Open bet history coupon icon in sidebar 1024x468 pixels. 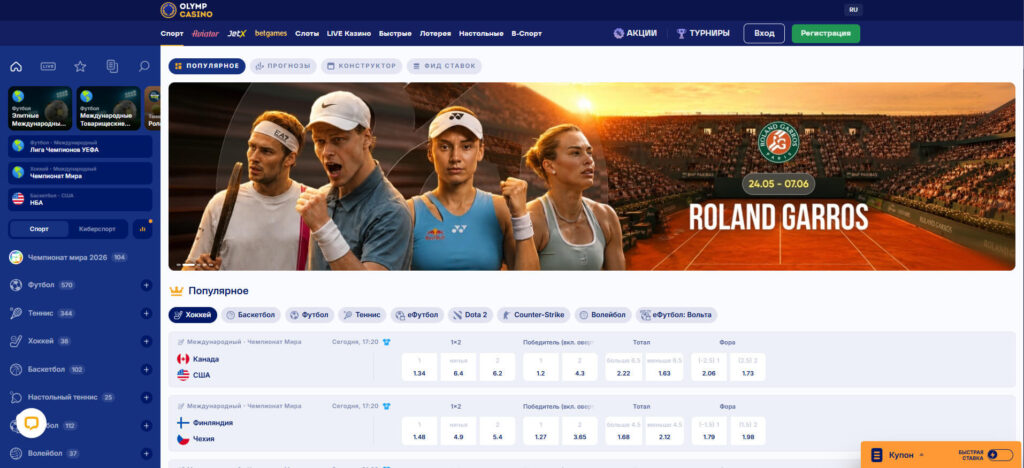pyautogui.click(x=112, y=66)
